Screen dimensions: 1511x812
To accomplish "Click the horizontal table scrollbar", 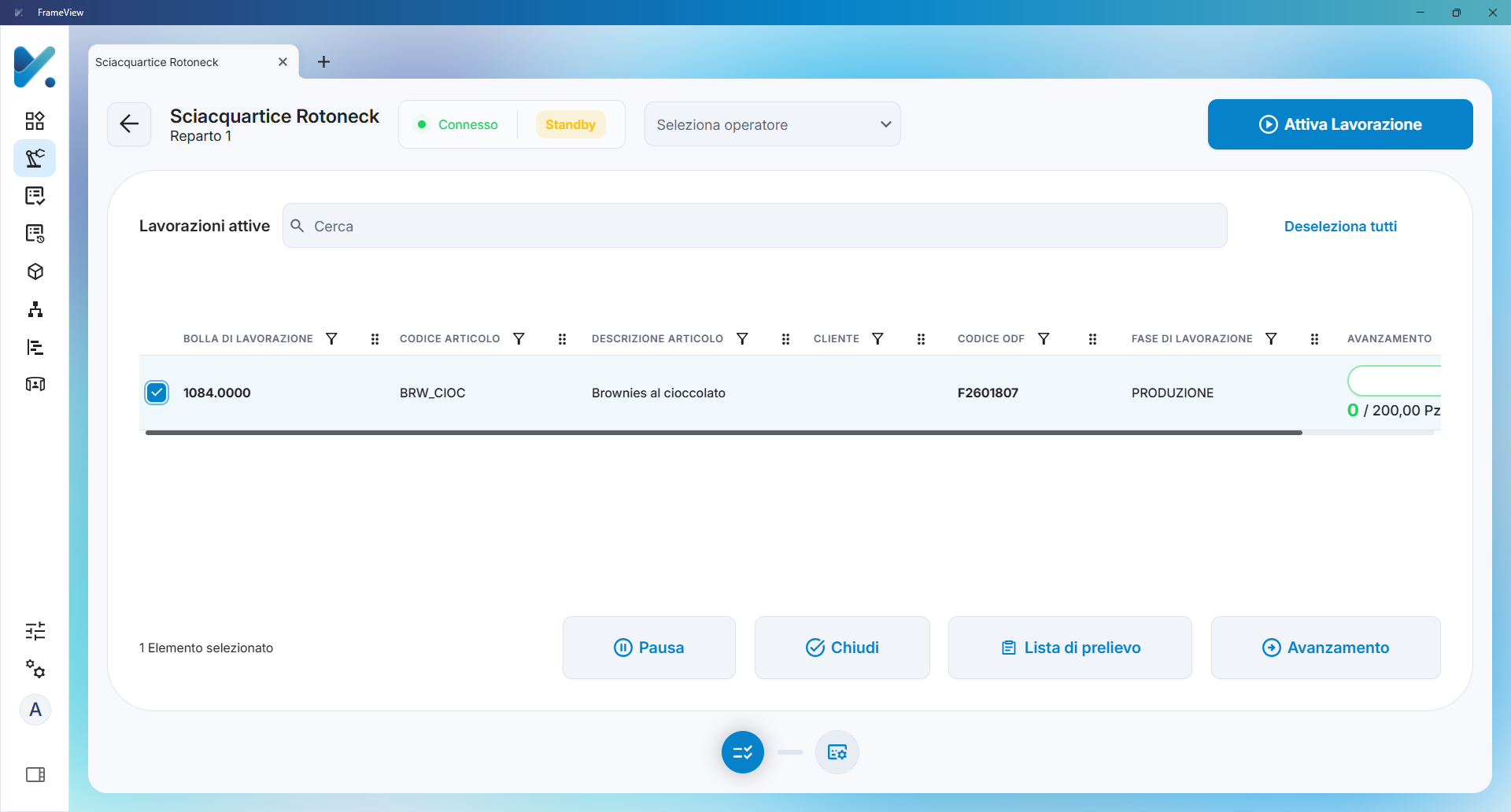I will click(724, 433).
